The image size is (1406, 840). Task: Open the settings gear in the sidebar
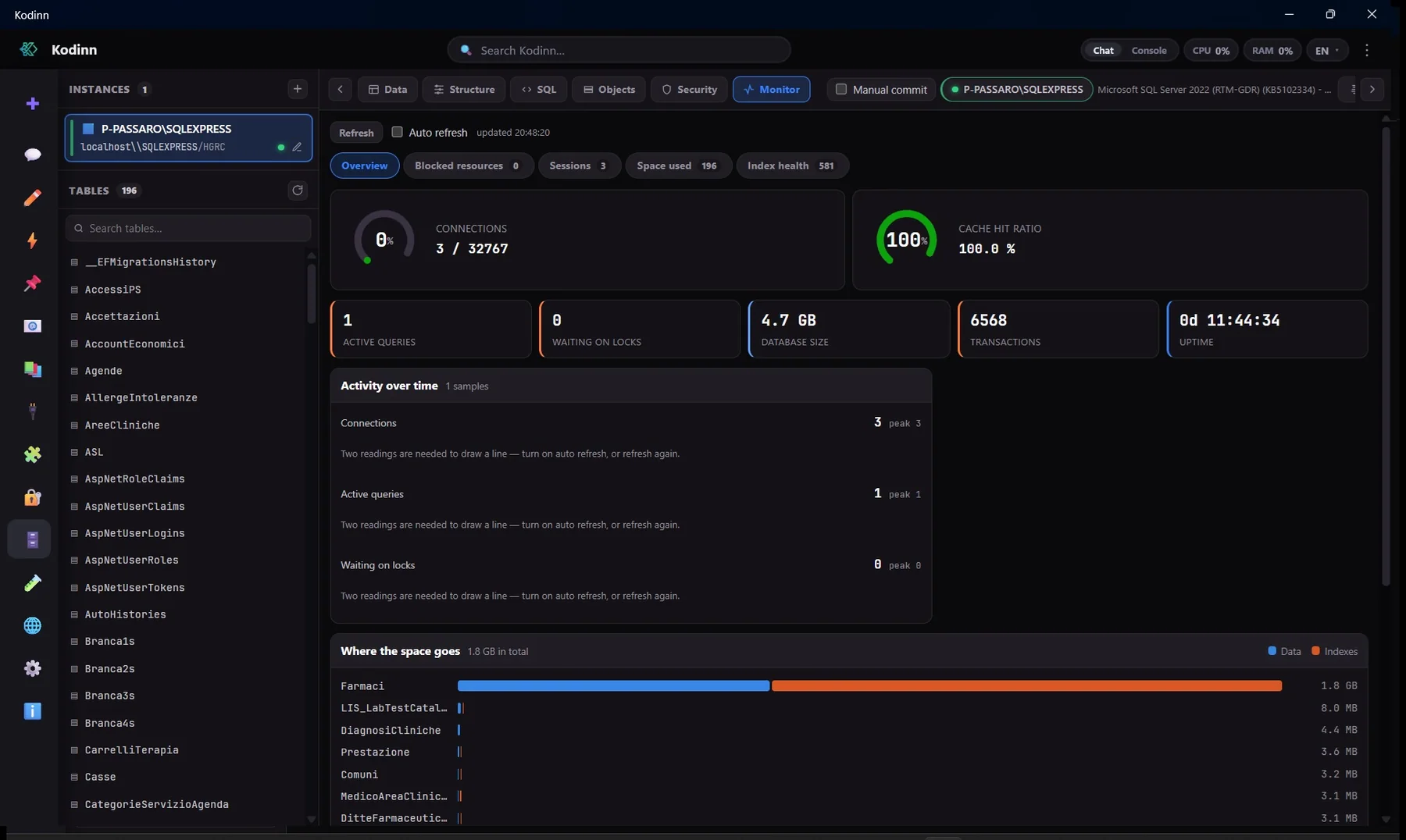[x=32, y=668]
